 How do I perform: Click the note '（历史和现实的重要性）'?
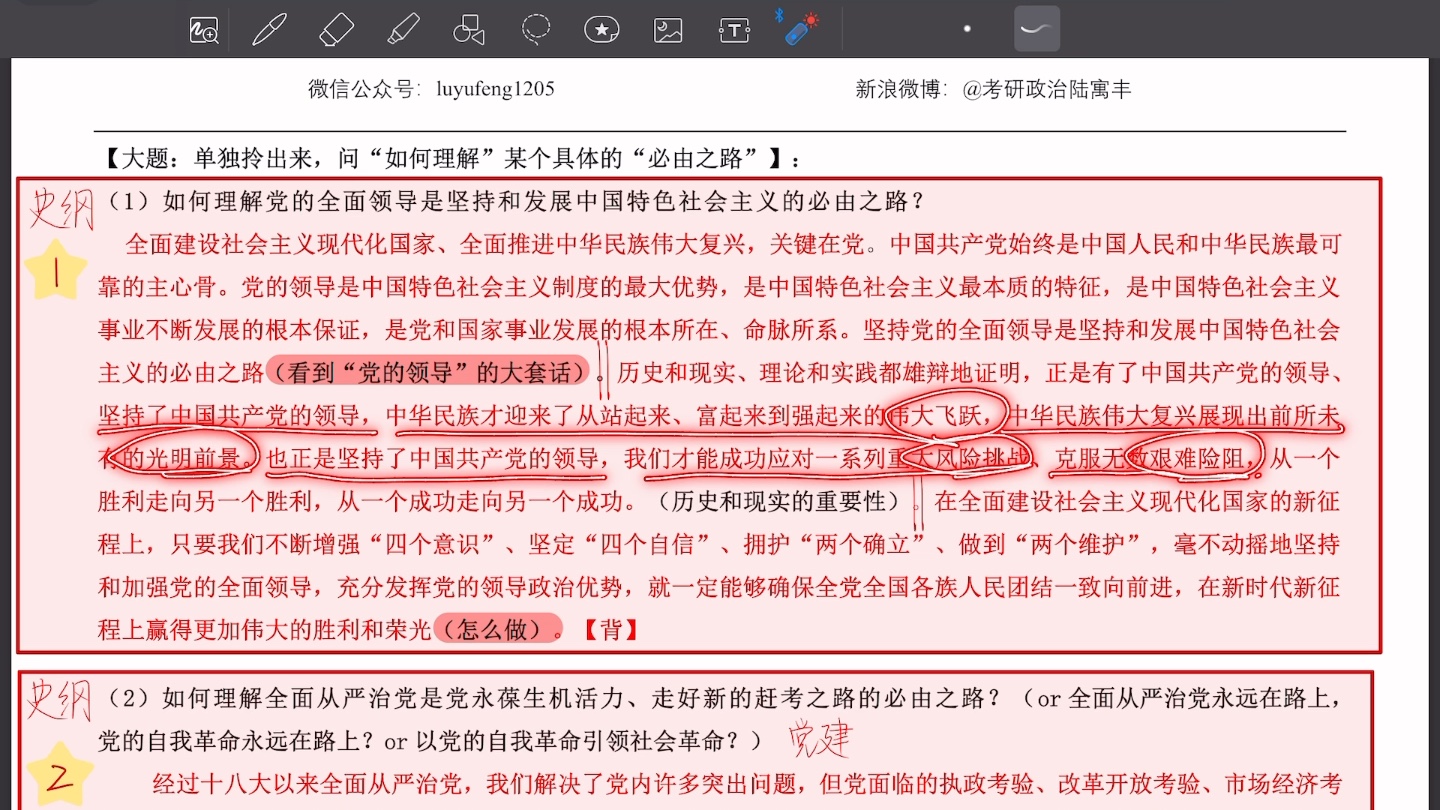click(781, 500)
